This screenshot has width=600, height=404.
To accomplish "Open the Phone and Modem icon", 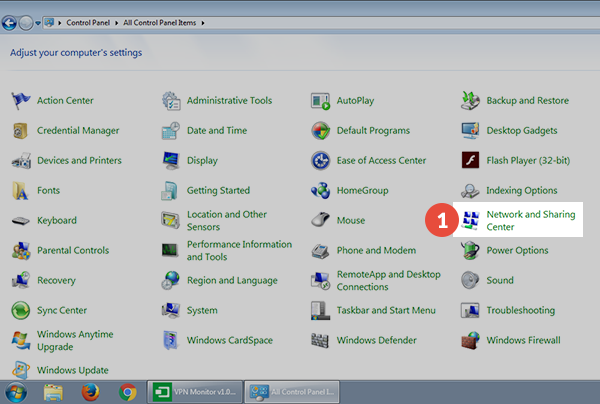I will pos(320,251).
